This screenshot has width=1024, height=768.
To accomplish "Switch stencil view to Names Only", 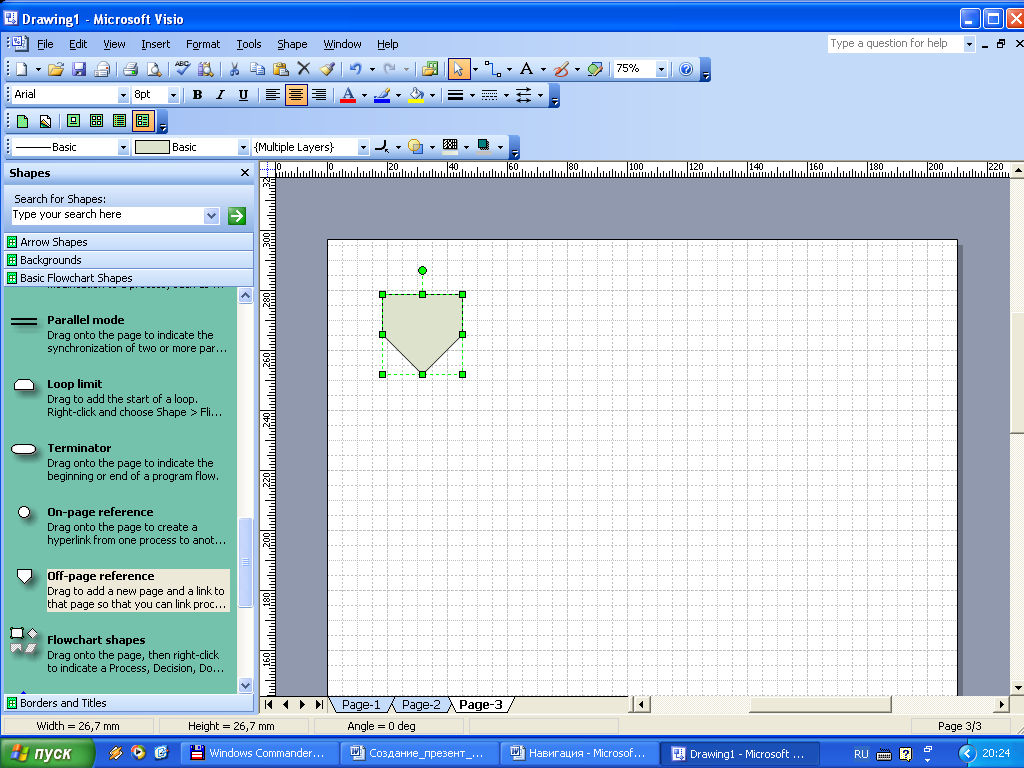I will coord(120,121).
